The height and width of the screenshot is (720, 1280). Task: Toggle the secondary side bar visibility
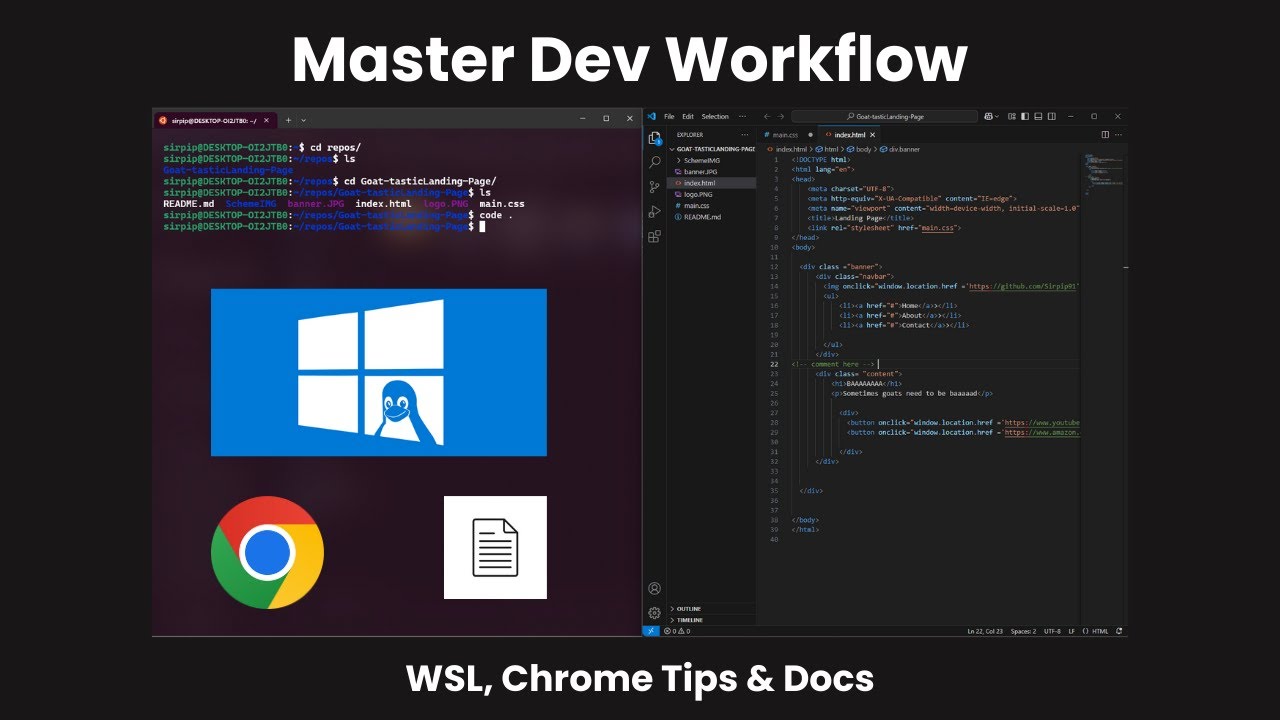(1052, 116)
